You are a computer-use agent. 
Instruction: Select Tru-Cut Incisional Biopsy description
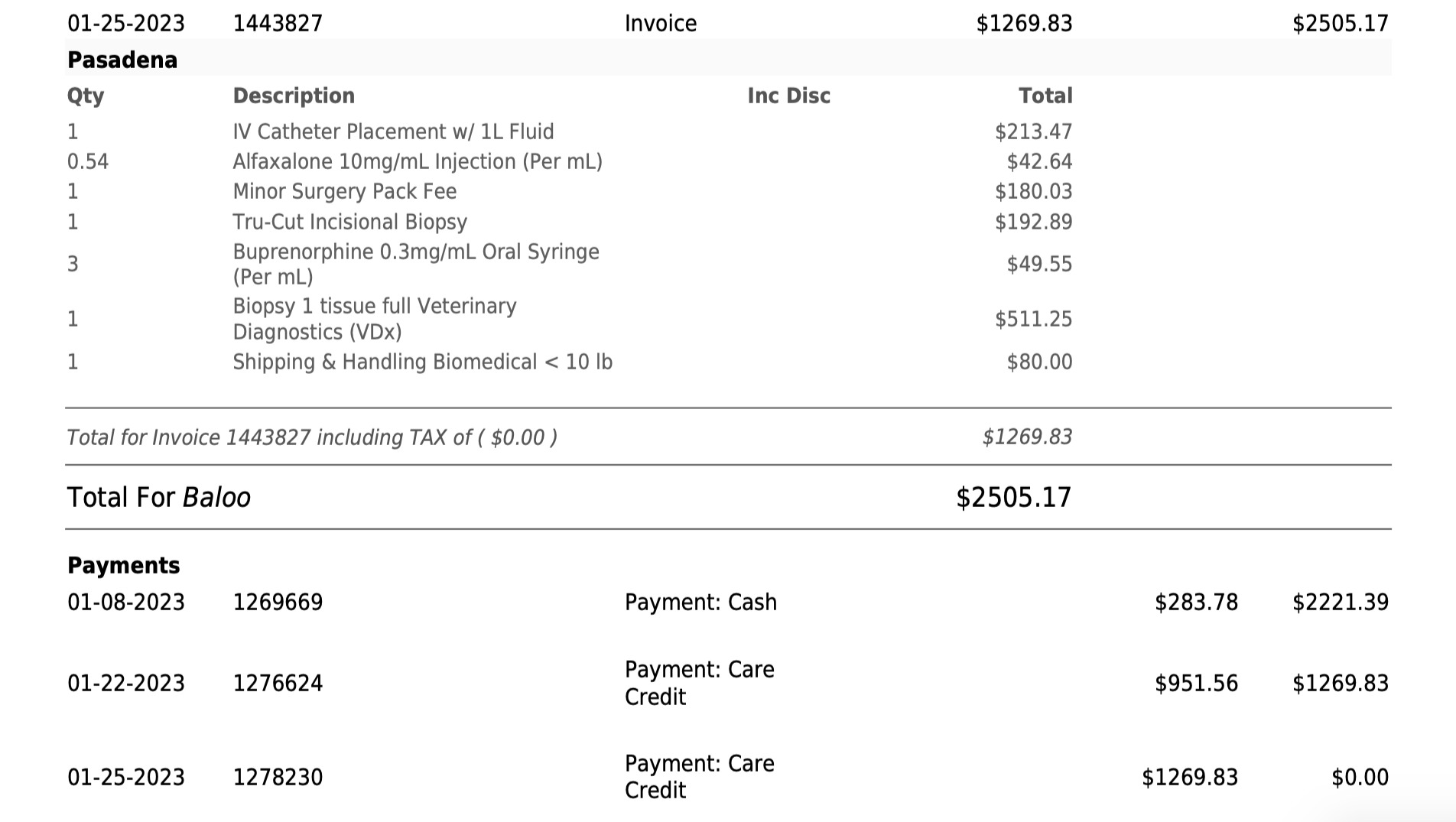click(x=350, y=222)
